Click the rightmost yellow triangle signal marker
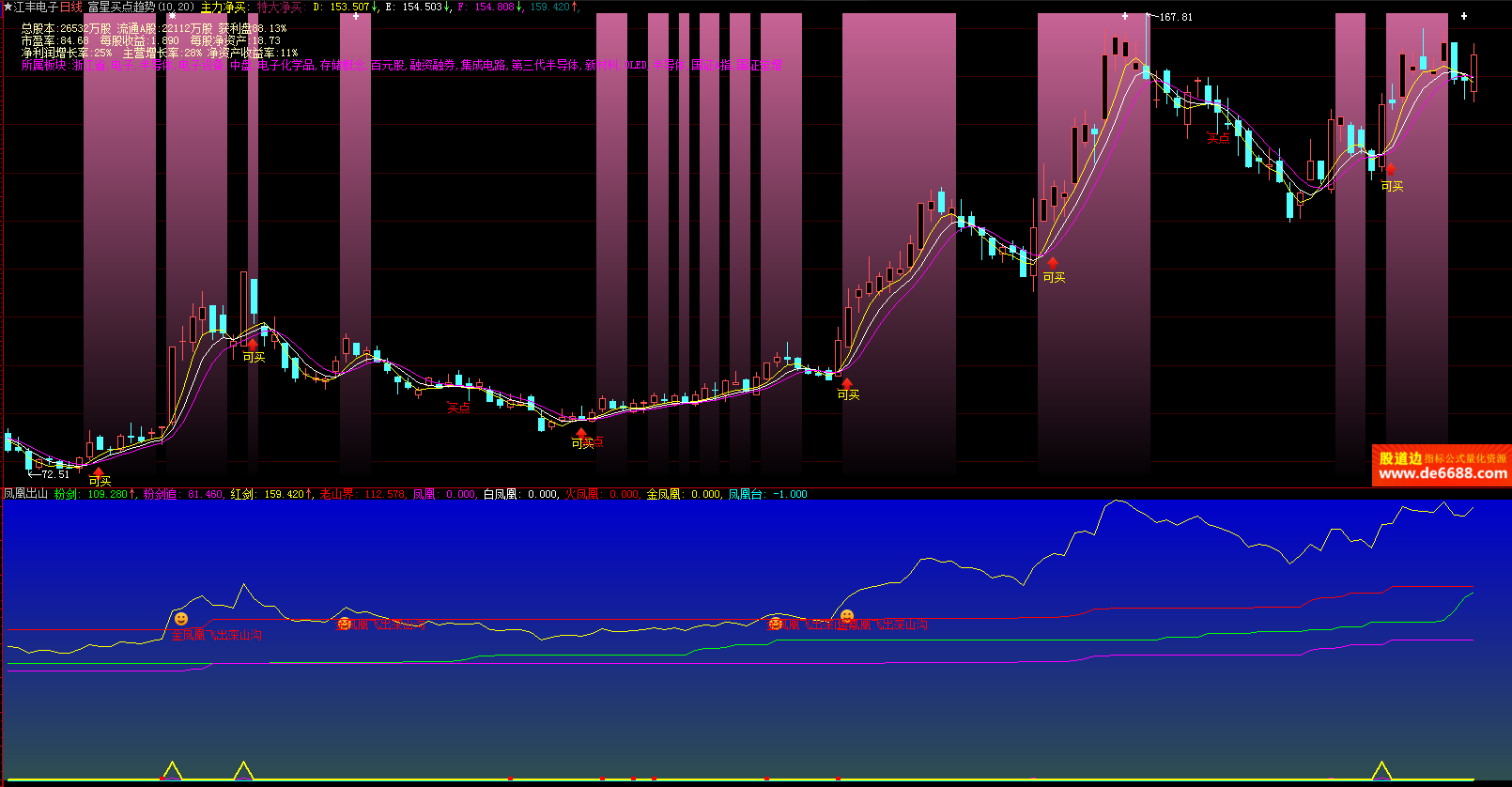Image resolution: width=1512 pixels, height=787 pixels. pyautogui.click(x=1381, y=771)
